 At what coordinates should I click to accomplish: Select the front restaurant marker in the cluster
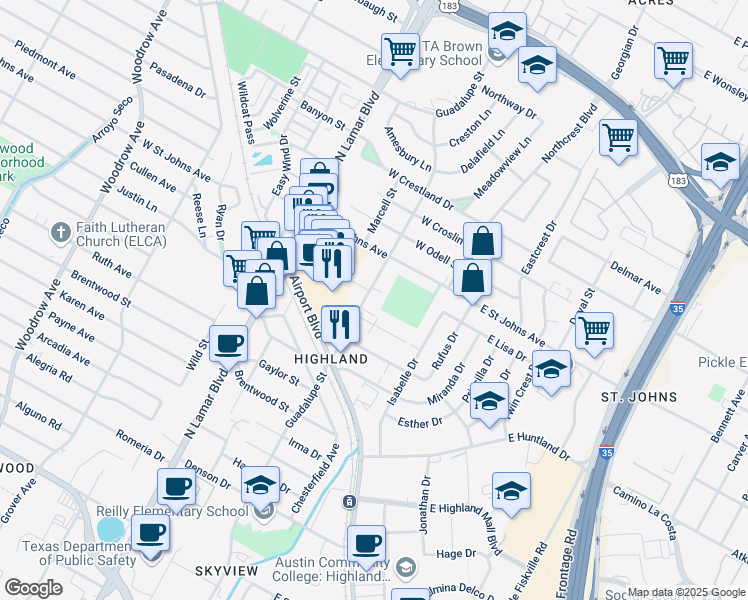click(x=332, y=264)
